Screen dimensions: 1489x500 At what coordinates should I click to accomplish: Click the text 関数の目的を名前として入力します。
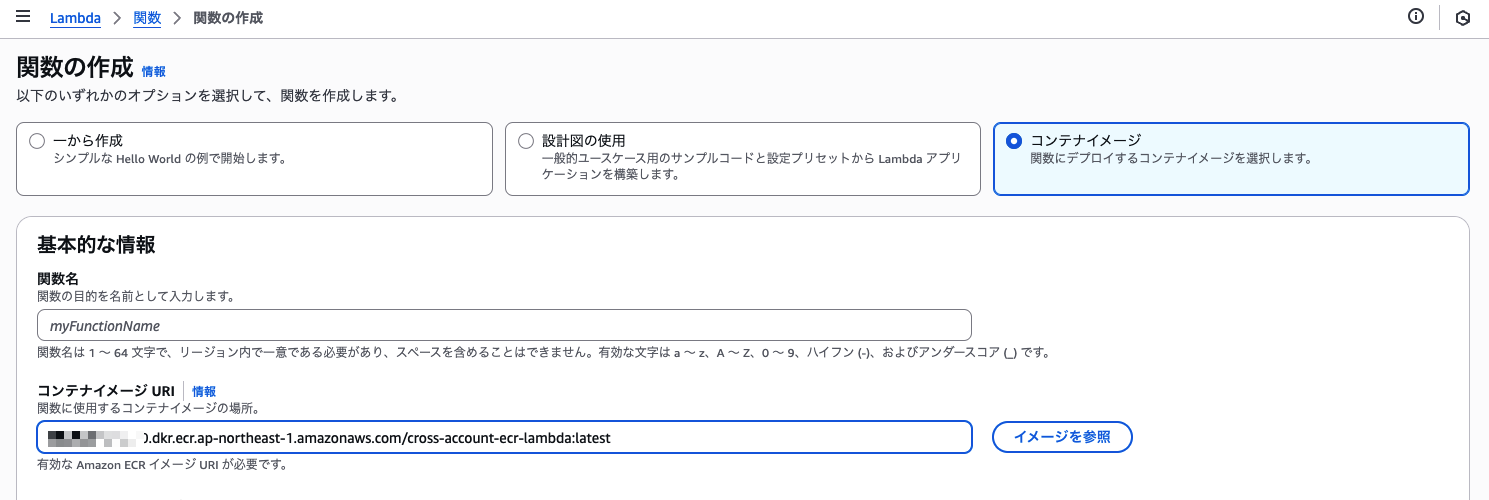(136, 296)
